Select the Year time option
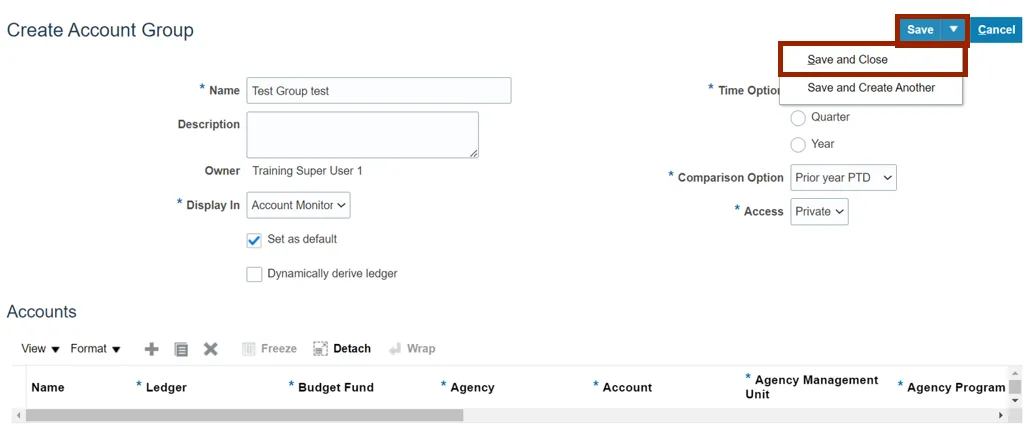 tap(798, 145)
